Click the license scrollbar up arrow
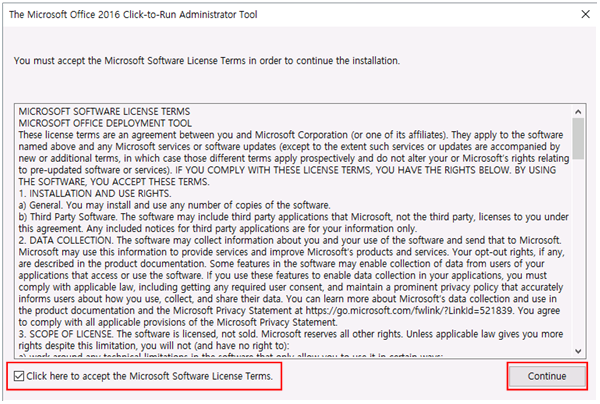This screenshot has height=404, width=600. pos(578,112)
